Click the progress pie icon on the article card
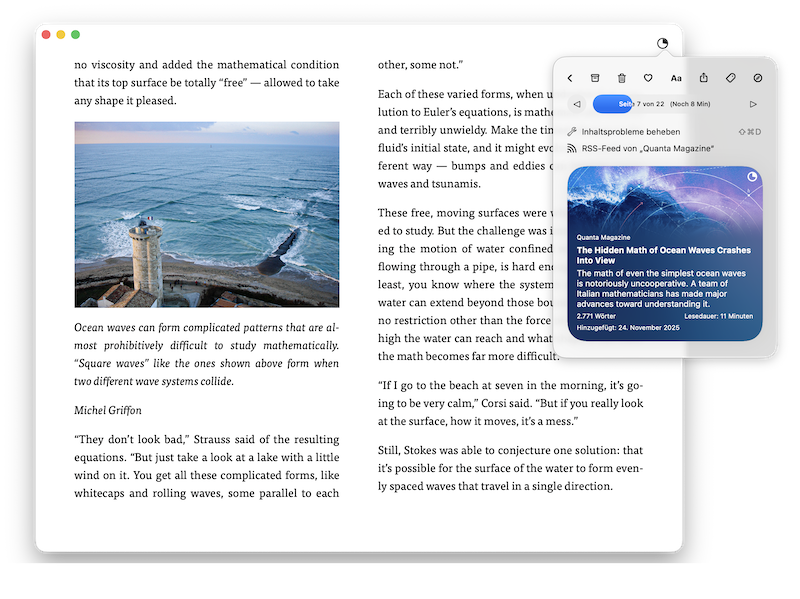The image size is (800, 599). point(751,177)
